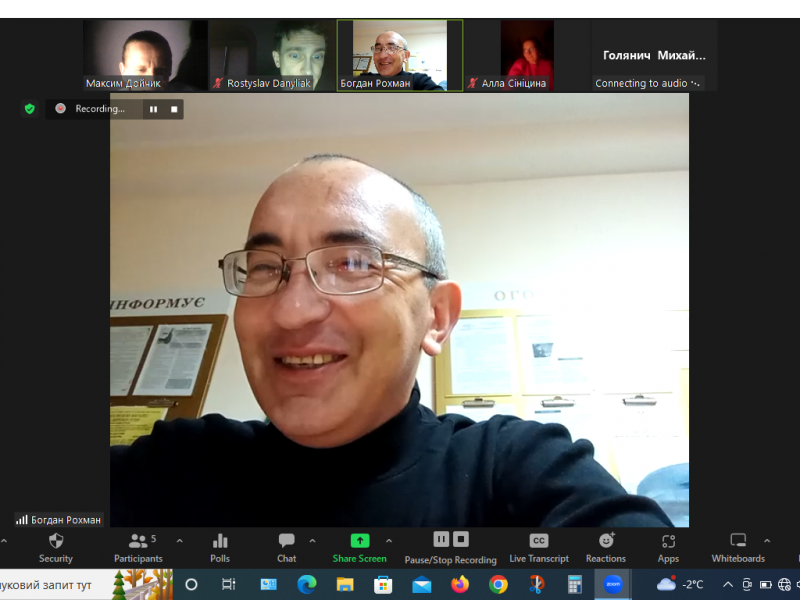Pause recording in bottom toolbar

(x=441, y=539)
